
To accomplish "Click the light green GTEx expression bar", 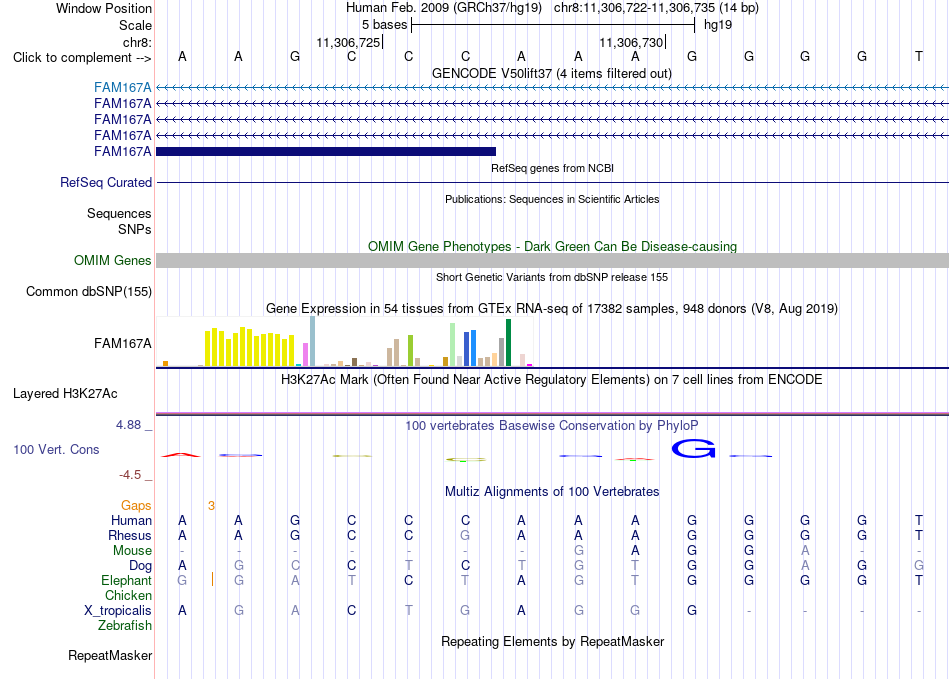I will [x=452, y=345].
